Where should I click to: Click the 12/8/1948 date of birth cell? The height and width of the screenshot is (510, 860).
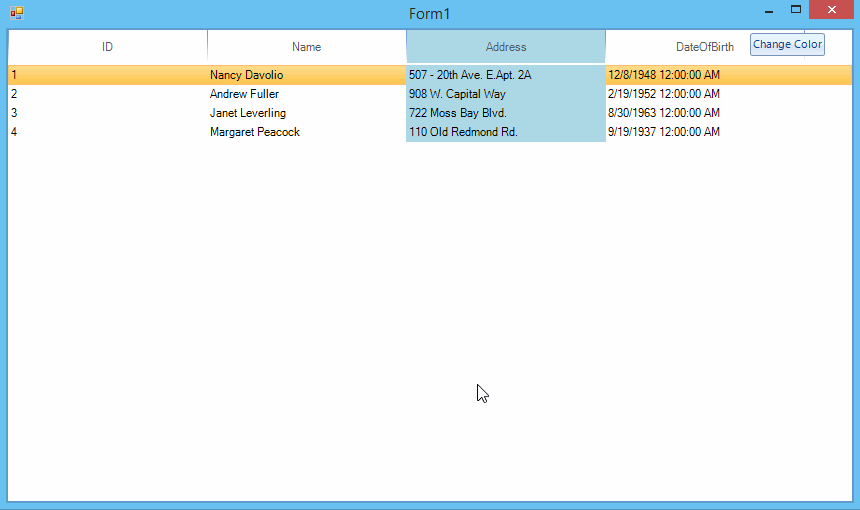tap(663, 75)
